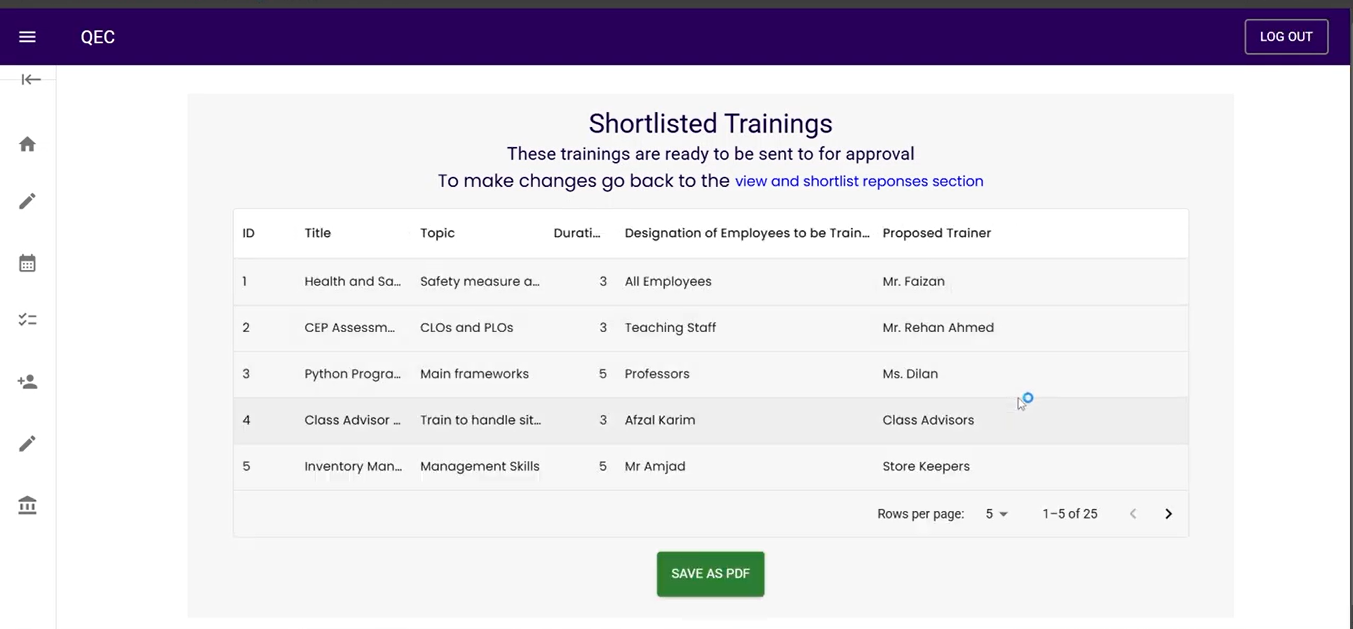The width and height of the screenshot is (1353, 629).
Task: Click the Title column header
Action: pyautogui.click(x=317, y=233)
